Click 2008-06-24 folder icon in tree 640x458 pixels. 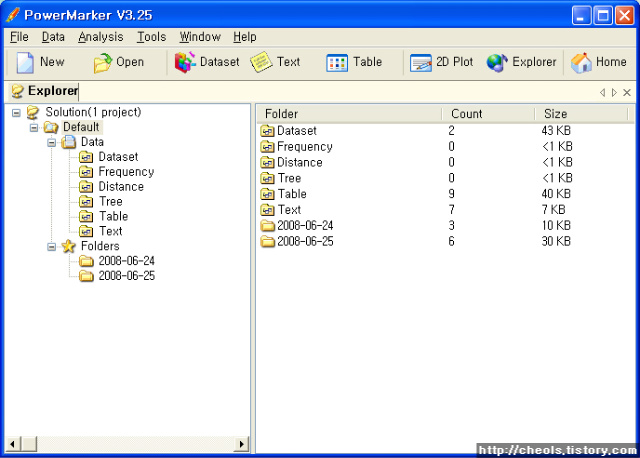[86, 261]
